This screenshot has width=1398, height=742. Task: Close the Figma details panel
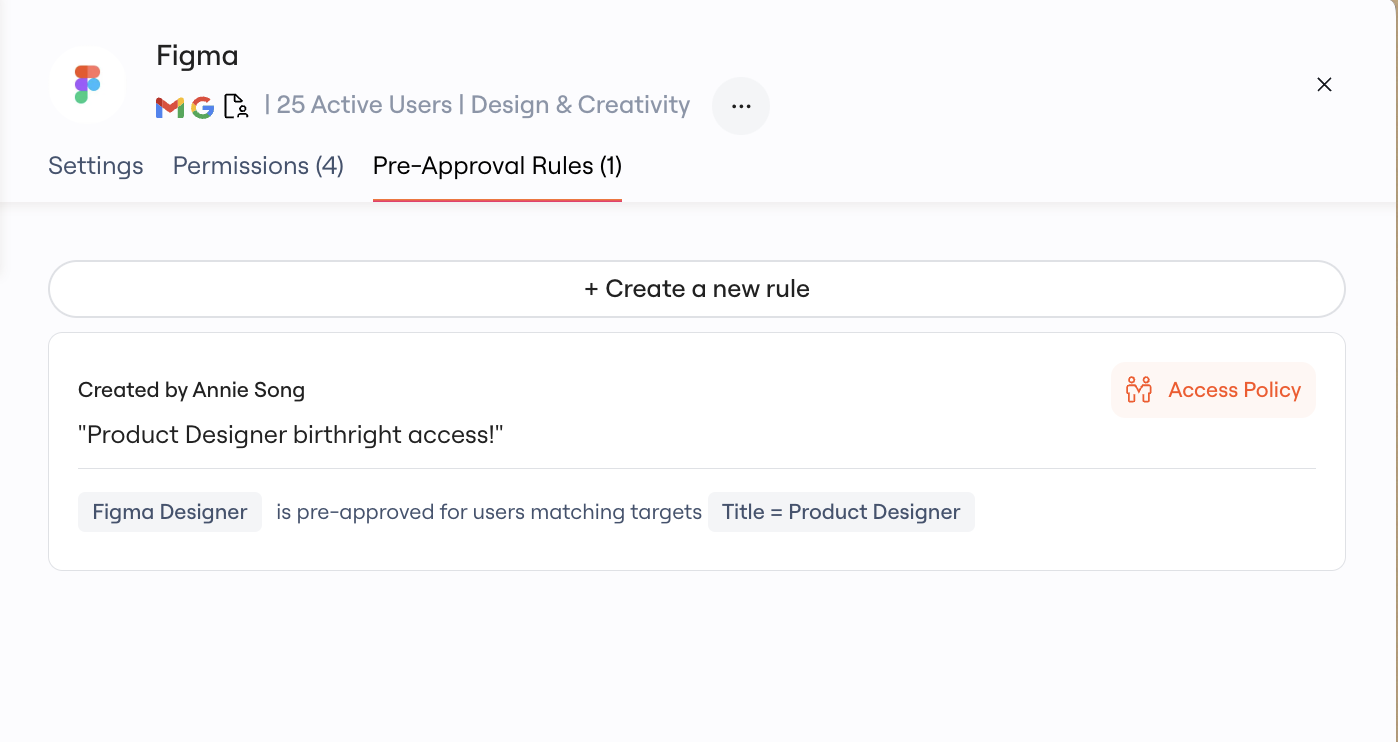1324,85
